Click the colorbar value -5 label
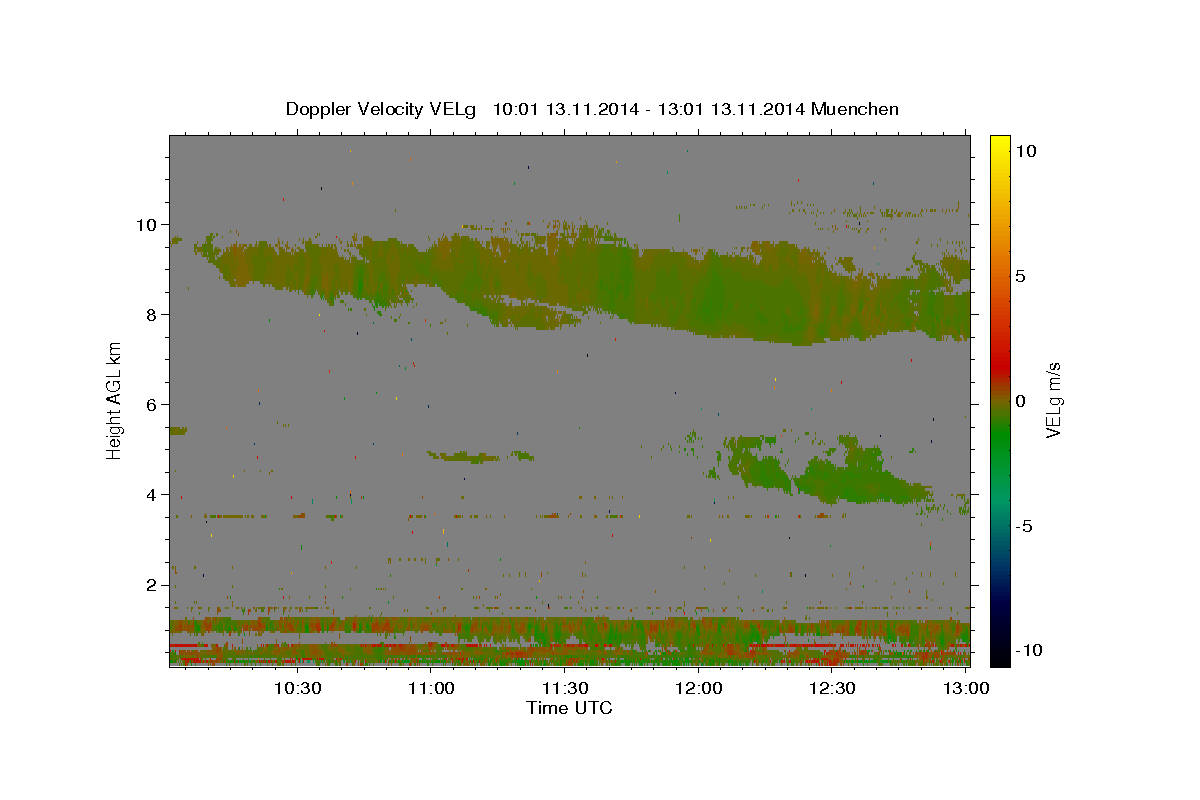The height and width of the screenshot is (800, 1200). point(1023,525)
